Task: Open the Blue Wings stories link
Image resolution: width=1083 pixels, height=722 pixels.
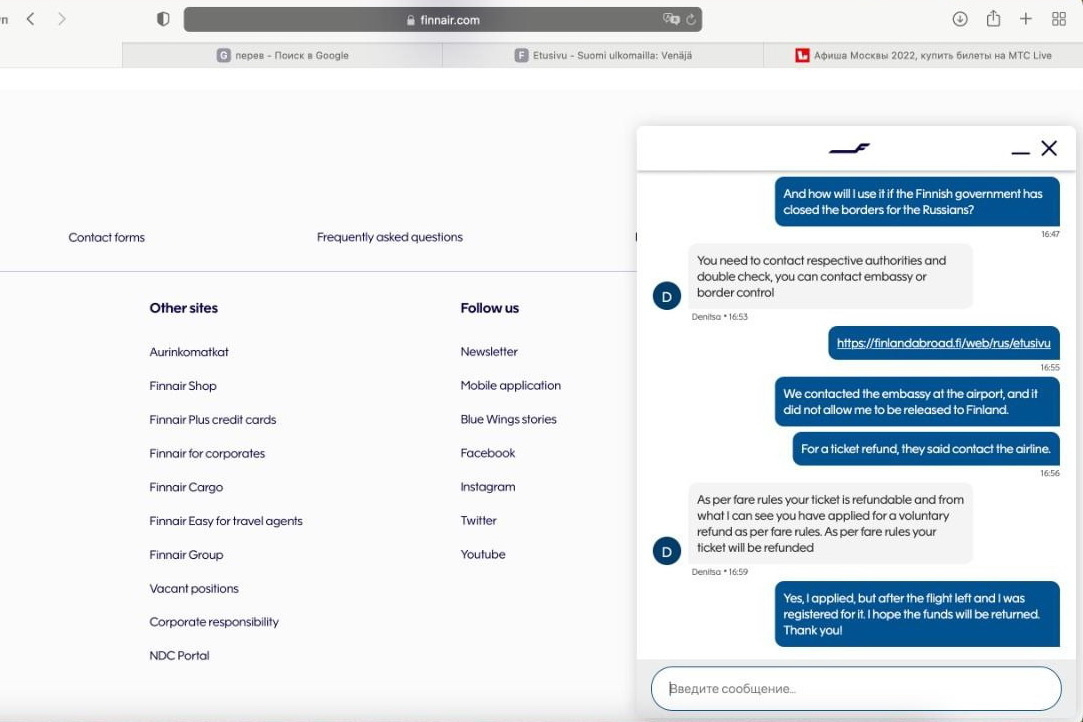Action: (508, 419)
